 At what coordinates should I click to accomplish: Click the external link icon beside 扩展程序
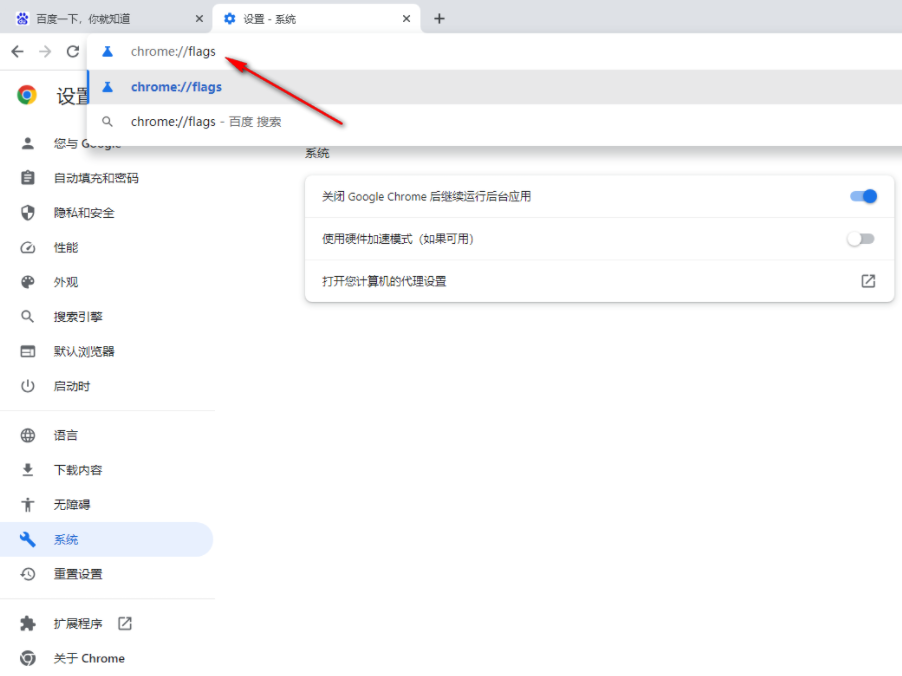click(x=125, y=623)
